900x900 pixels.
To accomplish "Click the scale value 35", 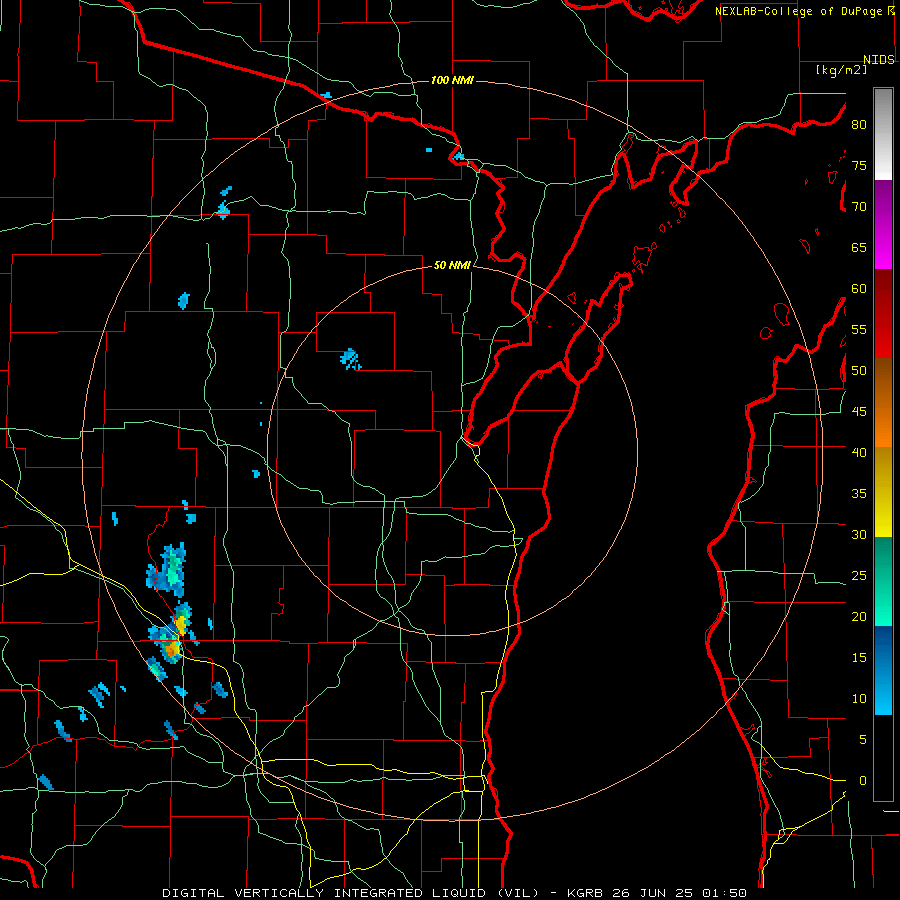I will pyautogui.click(x=859, y=494).
